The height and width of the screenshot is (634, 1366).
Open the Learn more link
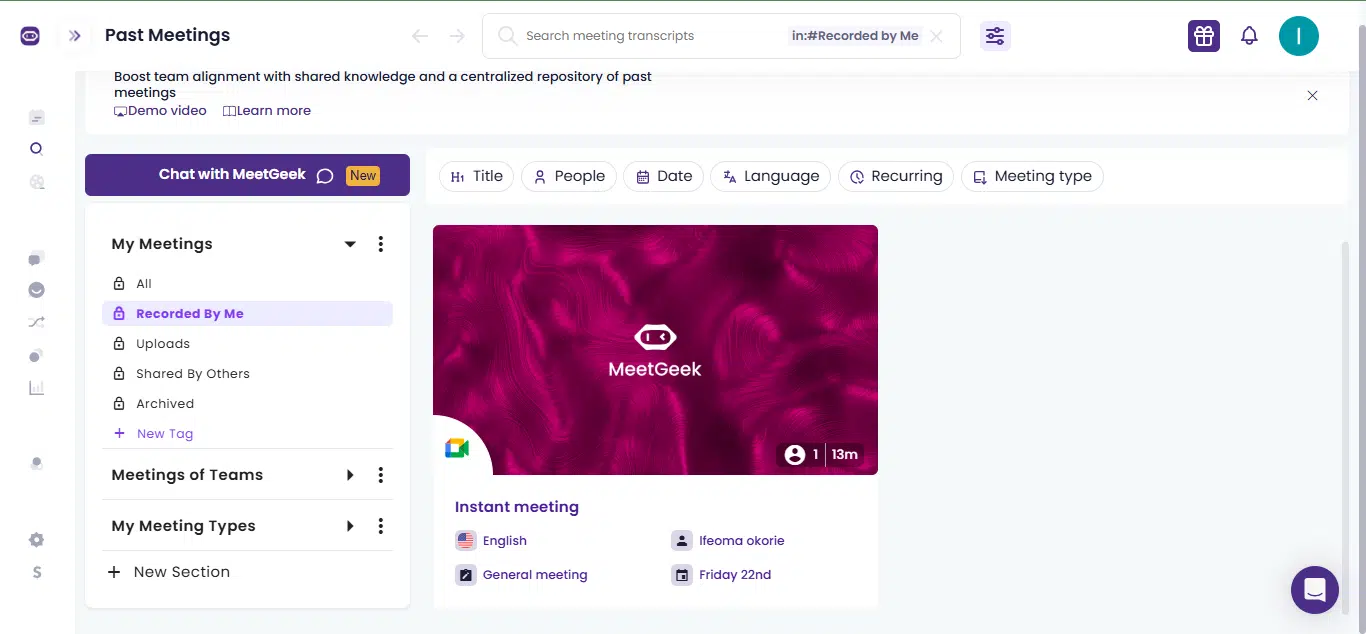click(267, 111)
